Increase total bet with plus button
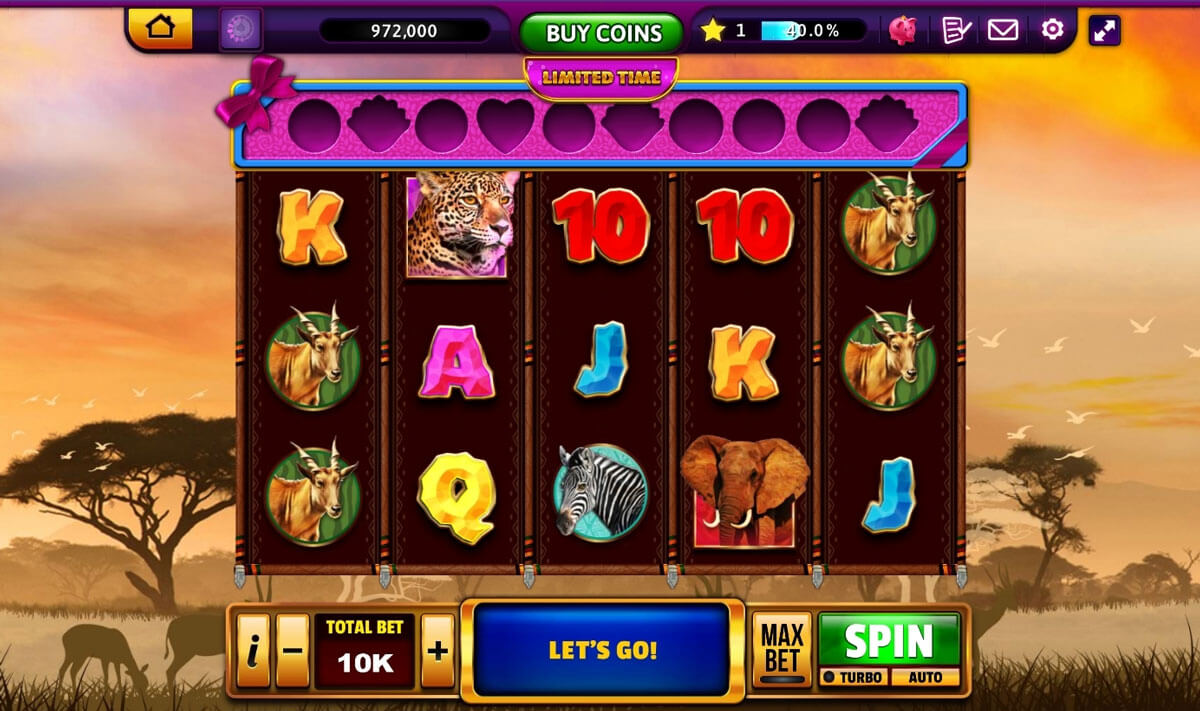Image resolution: width=1200 pixels, height=711 pixels. pyautogui.click(x=438, y=651)
